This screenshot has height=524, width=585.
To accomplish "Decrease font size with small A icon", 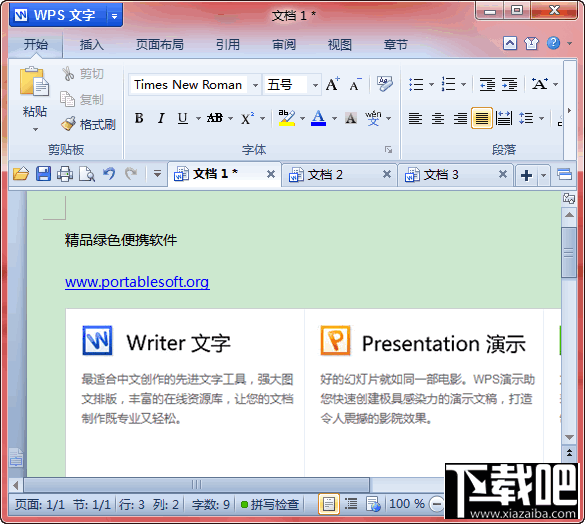I will point(355,85).
